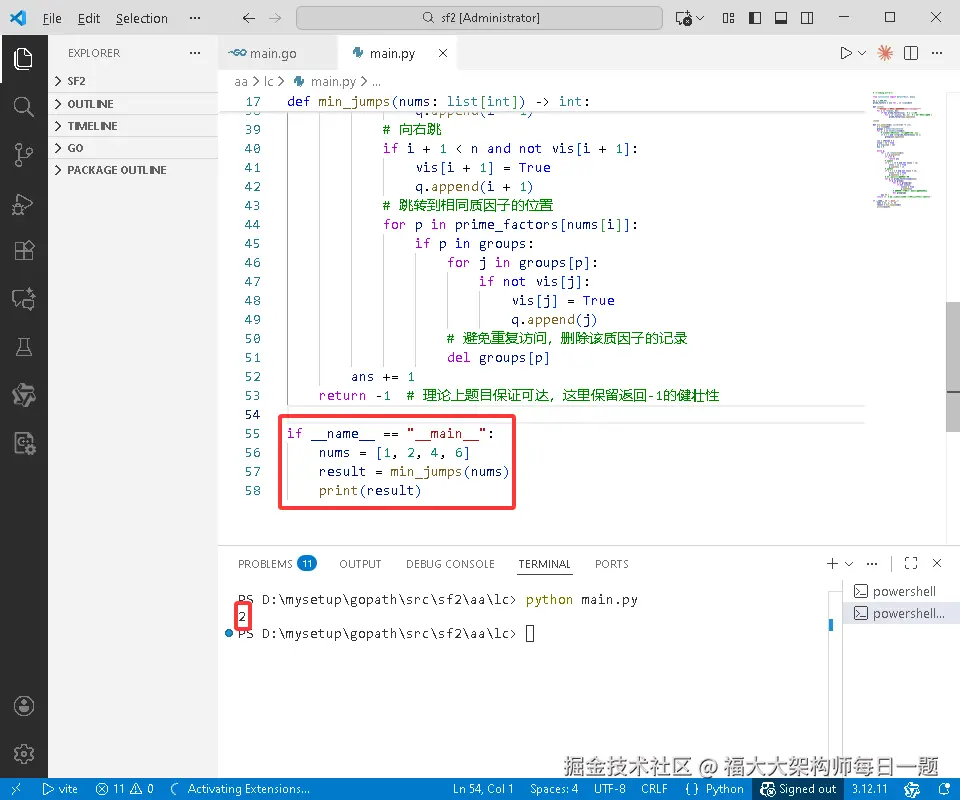
Task: Open the menu bar overflow ellipsis
Action: coord(195,18)
